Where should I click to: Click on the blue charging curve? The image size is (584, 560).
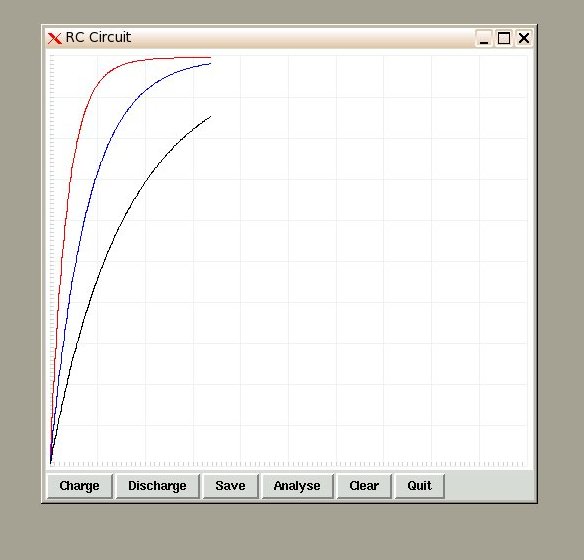pos(89,201)
